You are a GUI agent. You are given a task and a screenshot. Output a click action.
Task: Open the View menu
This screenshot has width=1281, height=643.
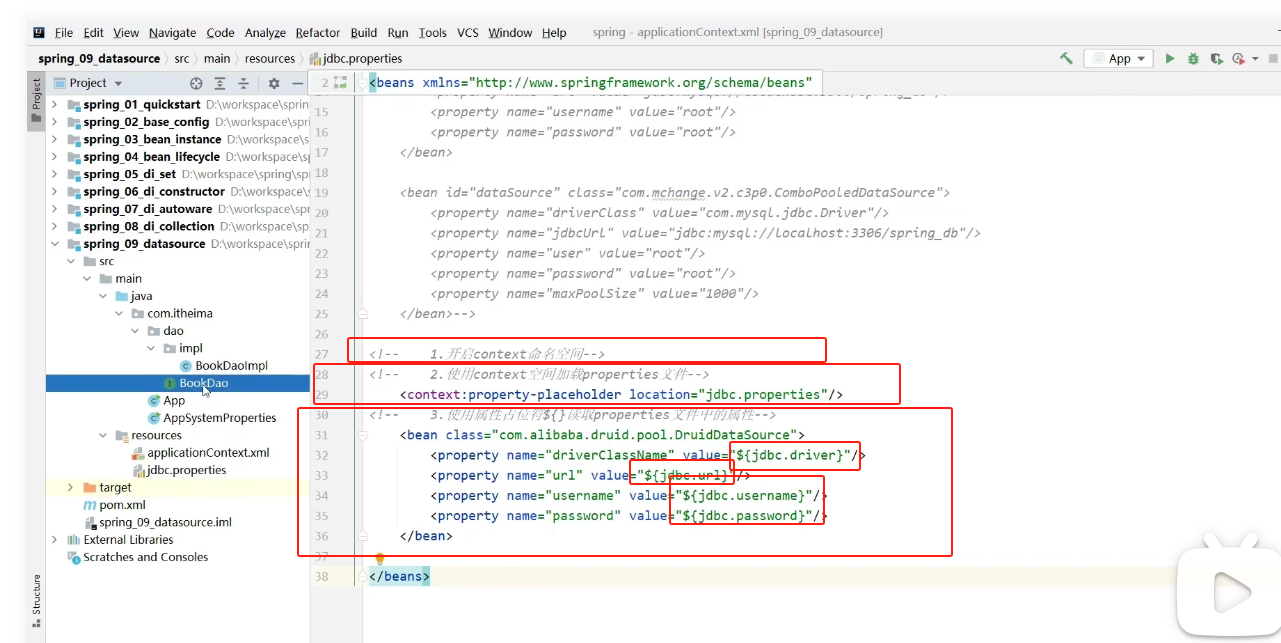click(x=127, y=32)
